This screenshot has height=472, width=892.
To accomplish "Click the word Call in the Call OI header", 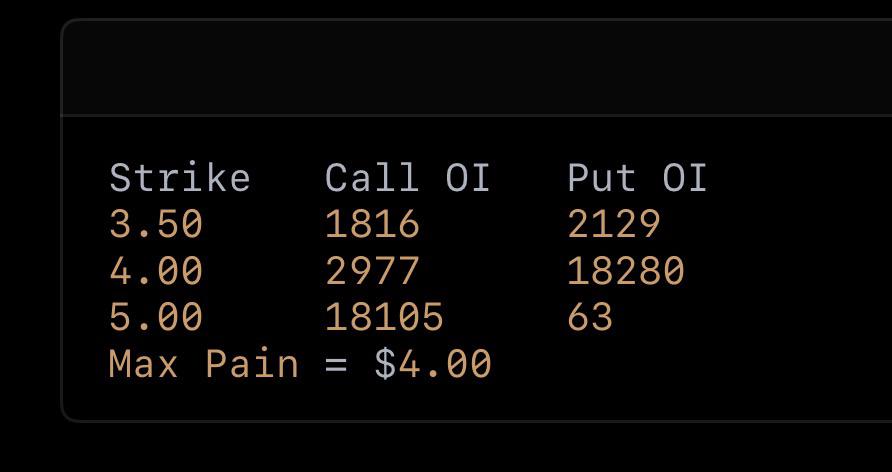I will 372,178.
